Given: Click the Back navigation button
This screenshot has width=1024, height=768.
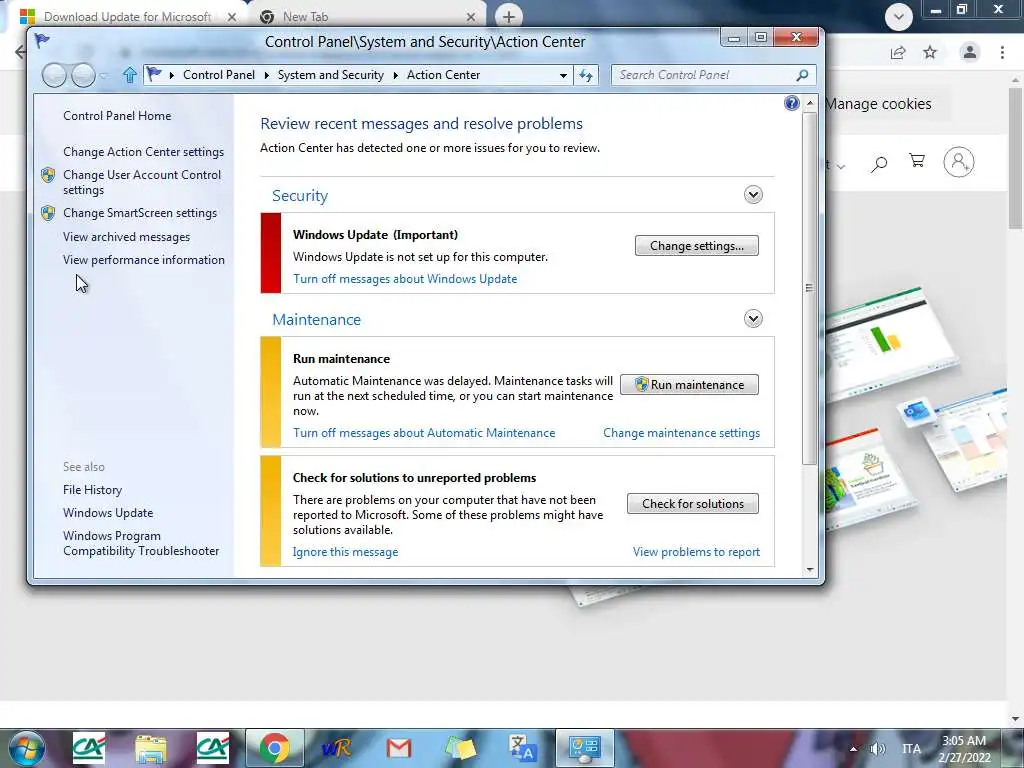Looking at the screenshot, I should pos(54,75).
